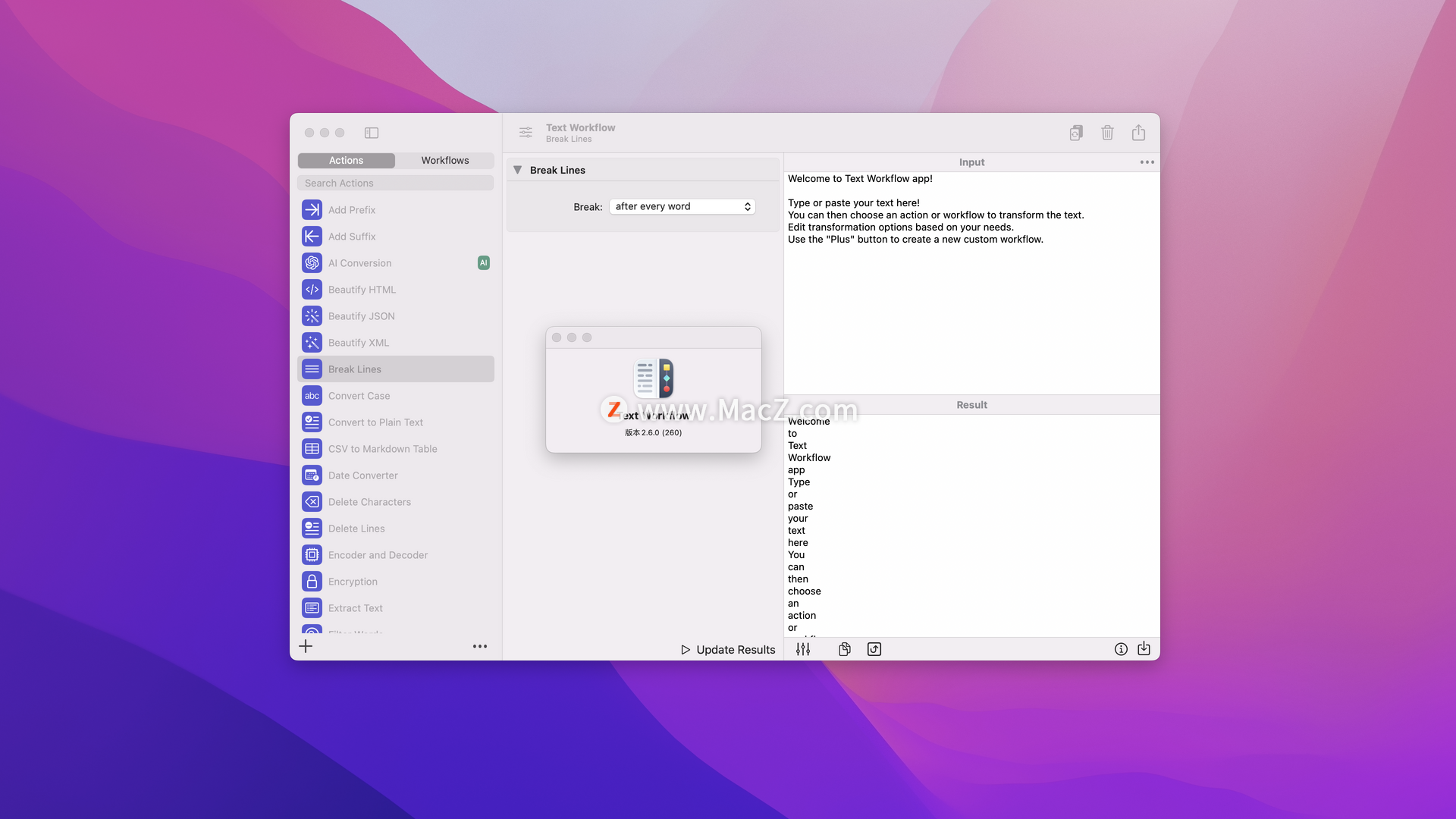Collapse the Break Lines disclosure triangle
The image size is (1456, 819).
tap(517, 170)
